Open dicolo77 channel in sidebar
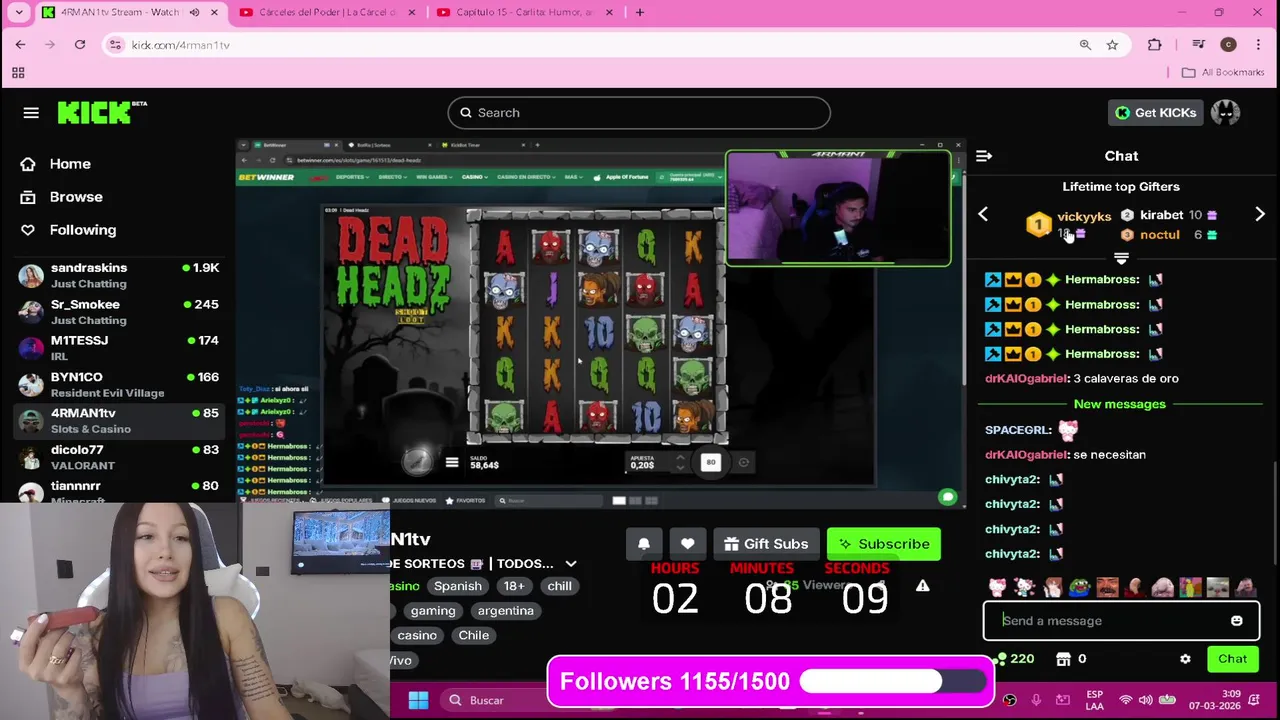Image resolution: width=1280 pixels, height=720 pixels. [x=118, y=457]
